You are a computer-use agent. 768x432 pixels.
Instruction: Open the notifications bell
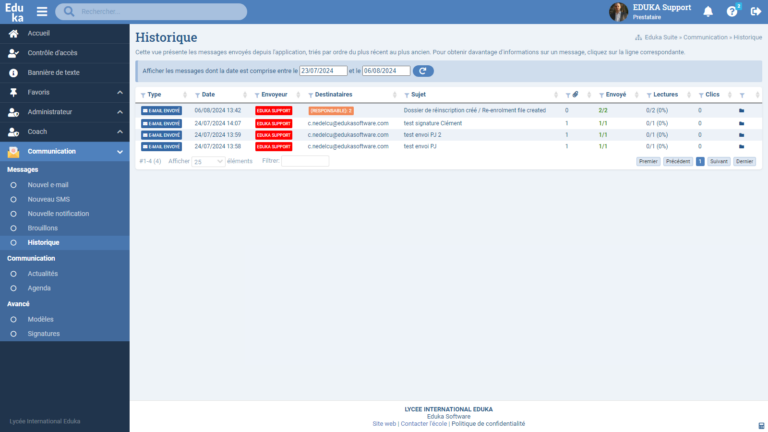[x=708, y=12]
